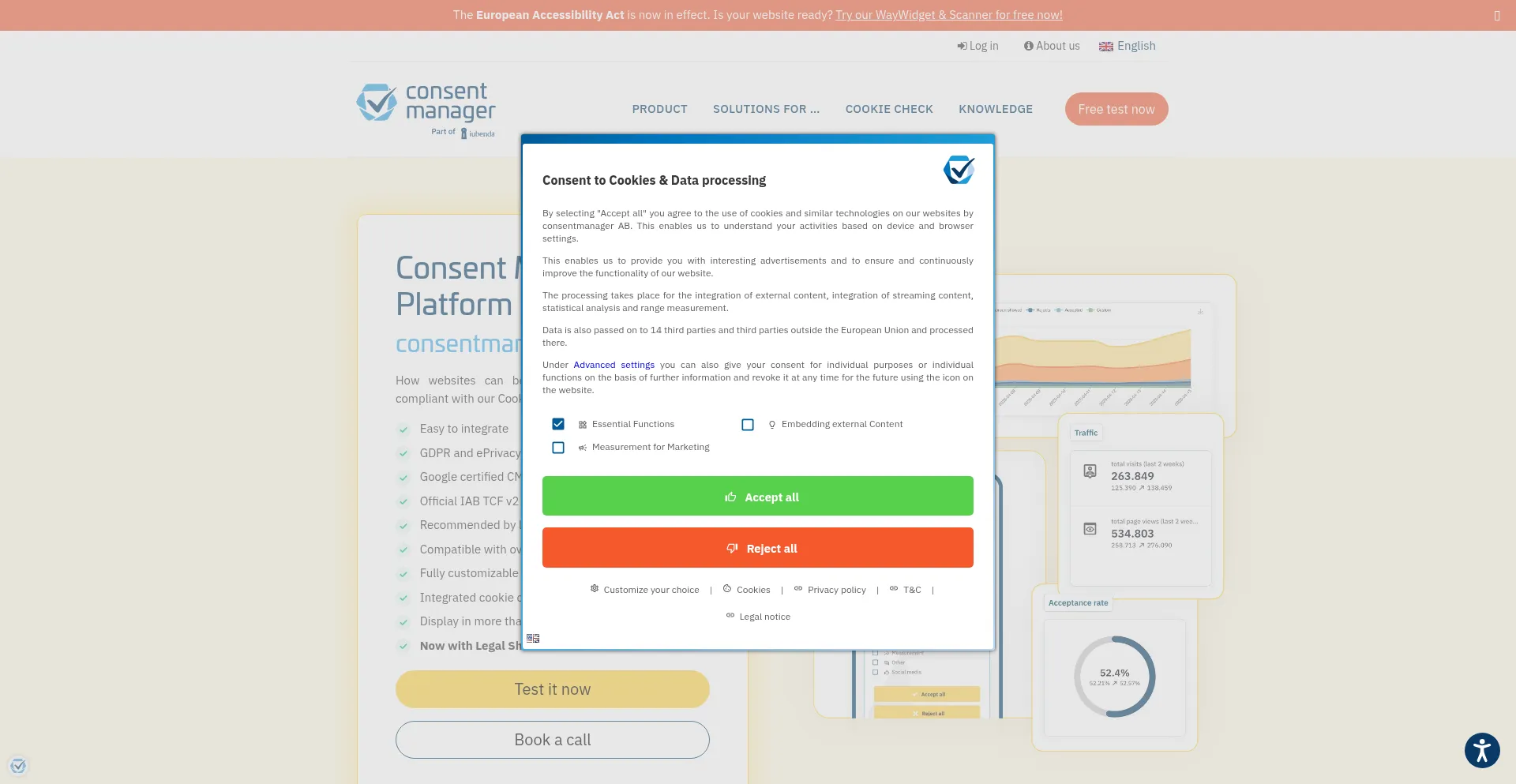Open the Legal notice link
This screenshot has height=784, width=1516.
click(x=765, y=617)
